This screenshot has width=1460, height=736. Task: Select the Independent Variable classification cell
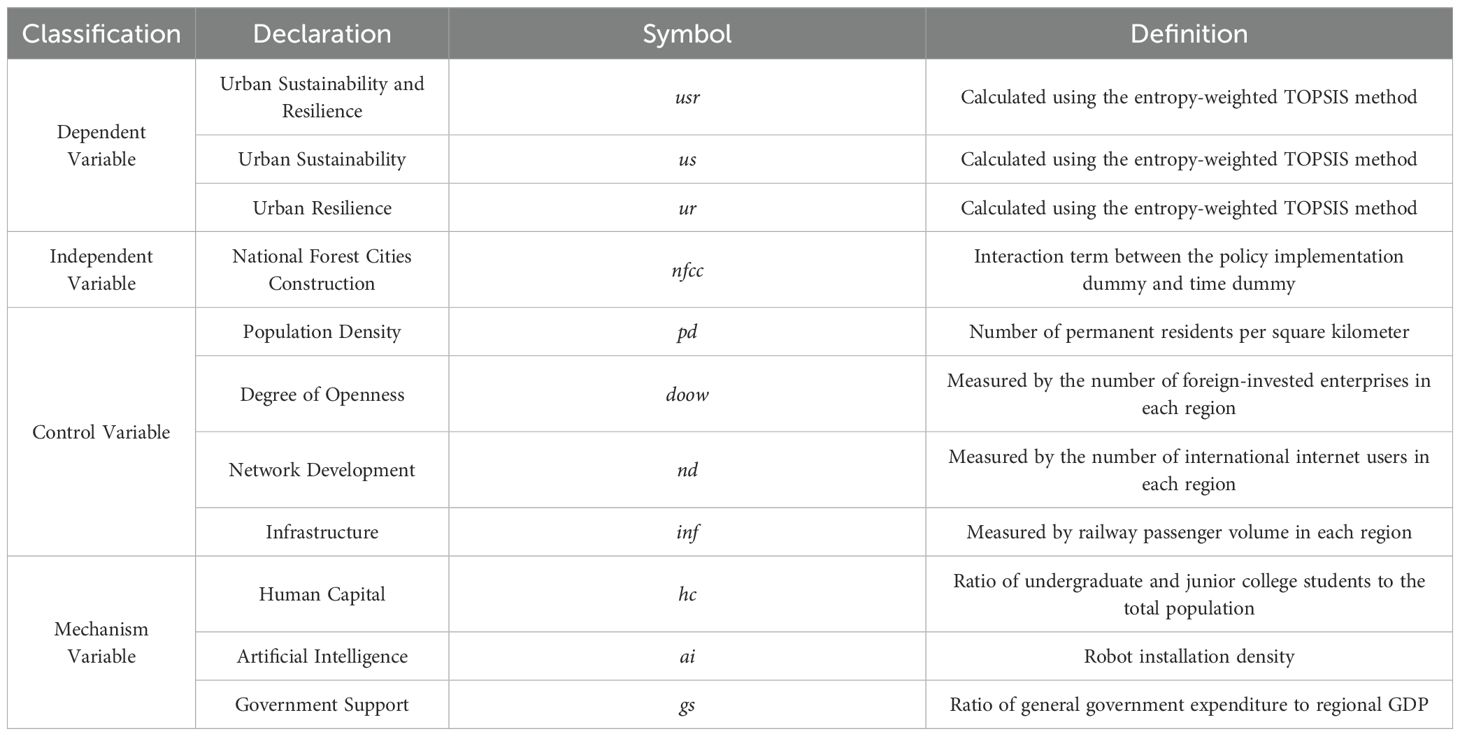point(101,270)
